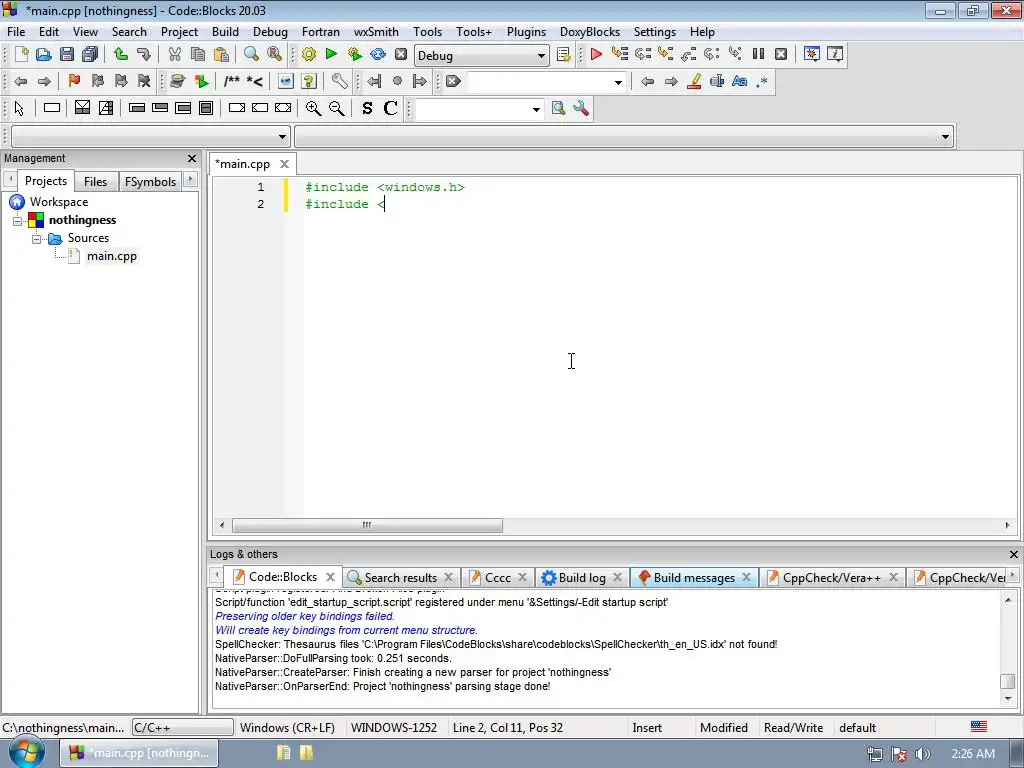Click the 2:26 AM system clock
This screenshot has width=1024, height=768.
[x=973, y=754]
